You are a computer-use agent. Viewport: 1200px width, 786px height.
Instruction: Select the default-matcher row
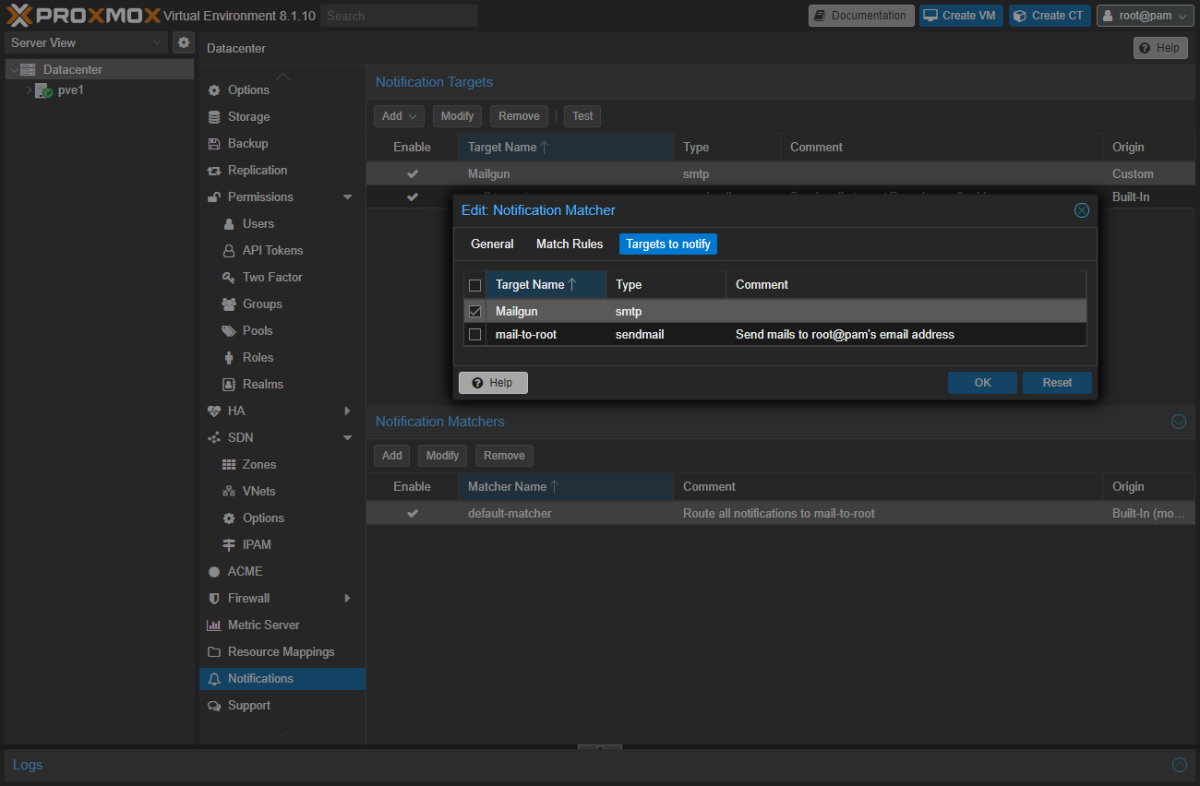[780, 513]
